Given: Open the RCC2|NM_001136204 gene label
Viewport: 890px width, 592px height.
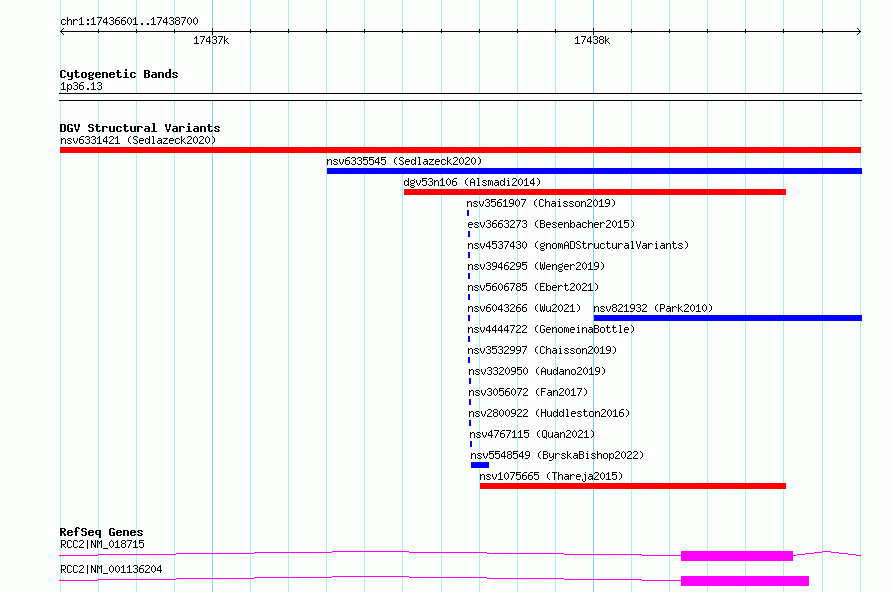Looking at the screenshot, I should pyautogui.click(x=111, y=569).
